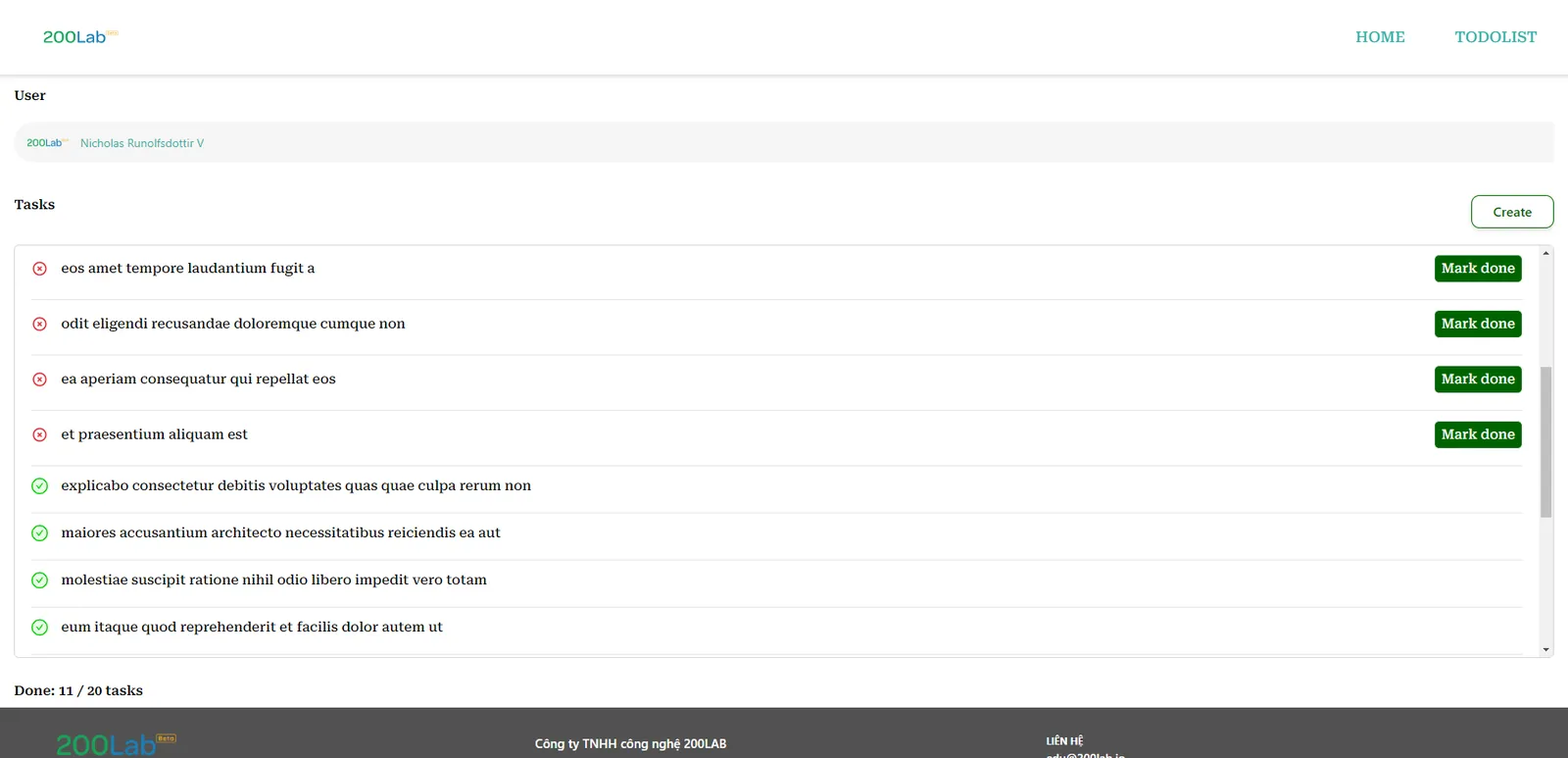Viewport: 1568px width, 758px height.
Task: Click the footer "LIÊN HỆ" heading
Action: (x=1064, y=741)
